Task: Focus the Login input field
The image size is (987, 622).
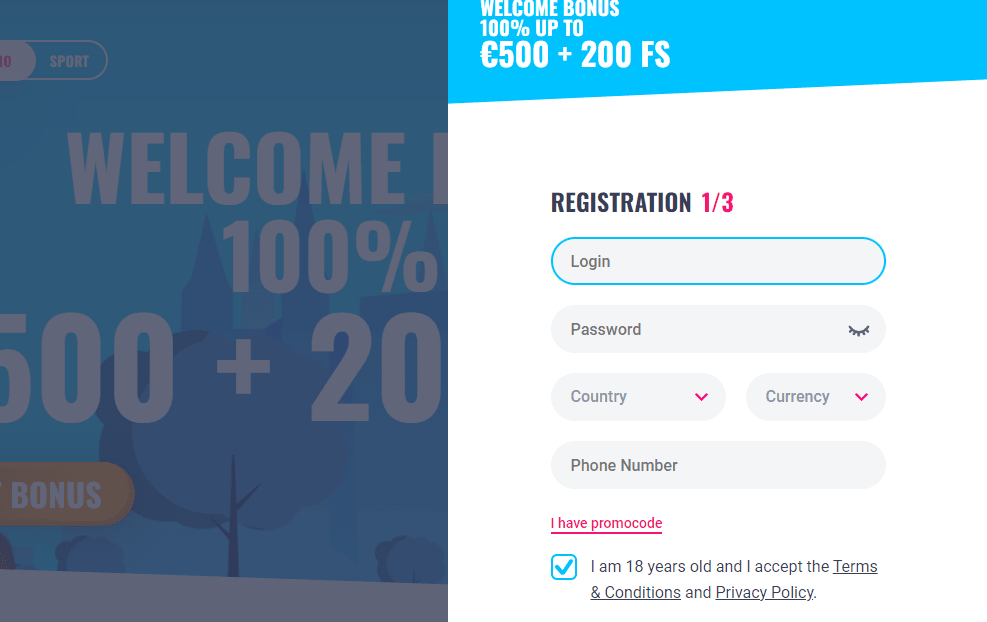Action: pos(718,261)
